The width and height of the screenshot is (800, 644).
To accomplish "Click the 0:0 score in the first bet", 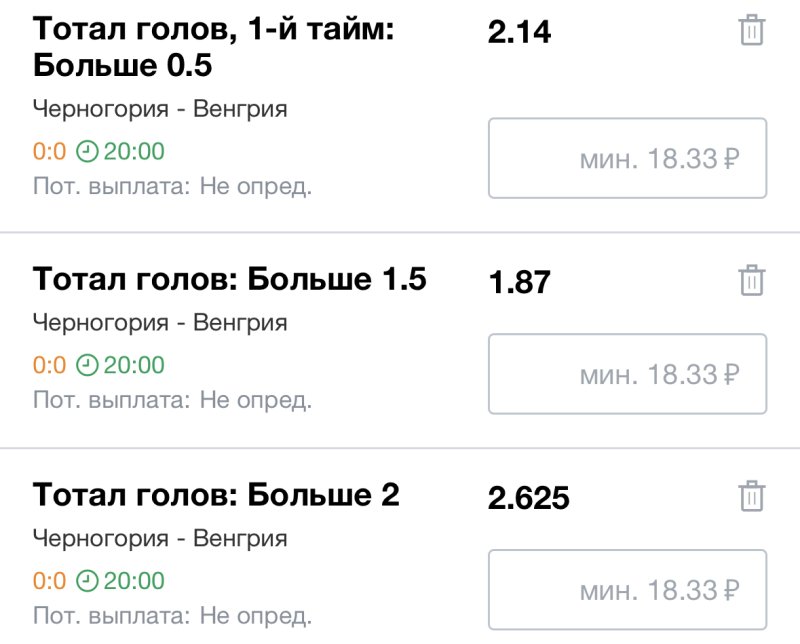I will tap(49, 152).
